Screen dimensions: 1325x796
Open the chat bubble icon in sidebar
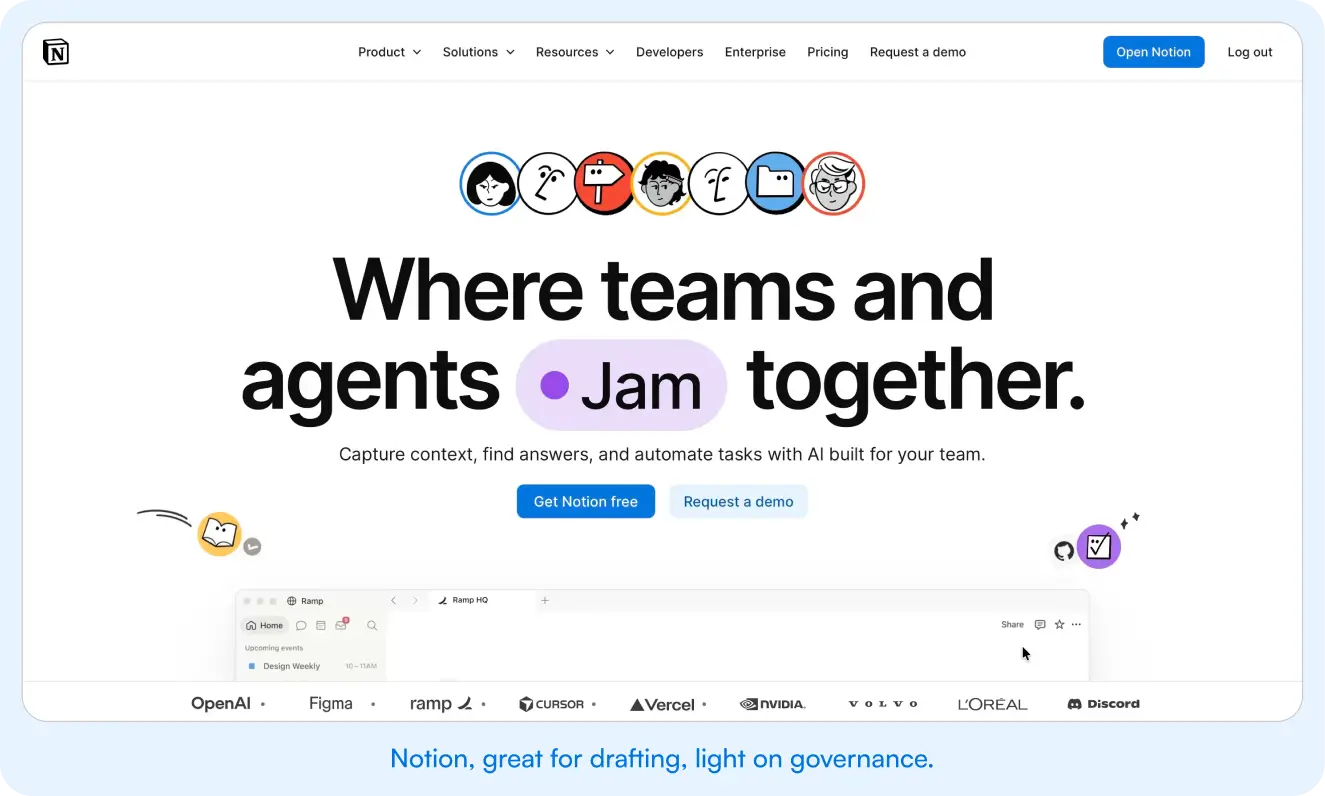pos(301,625)
